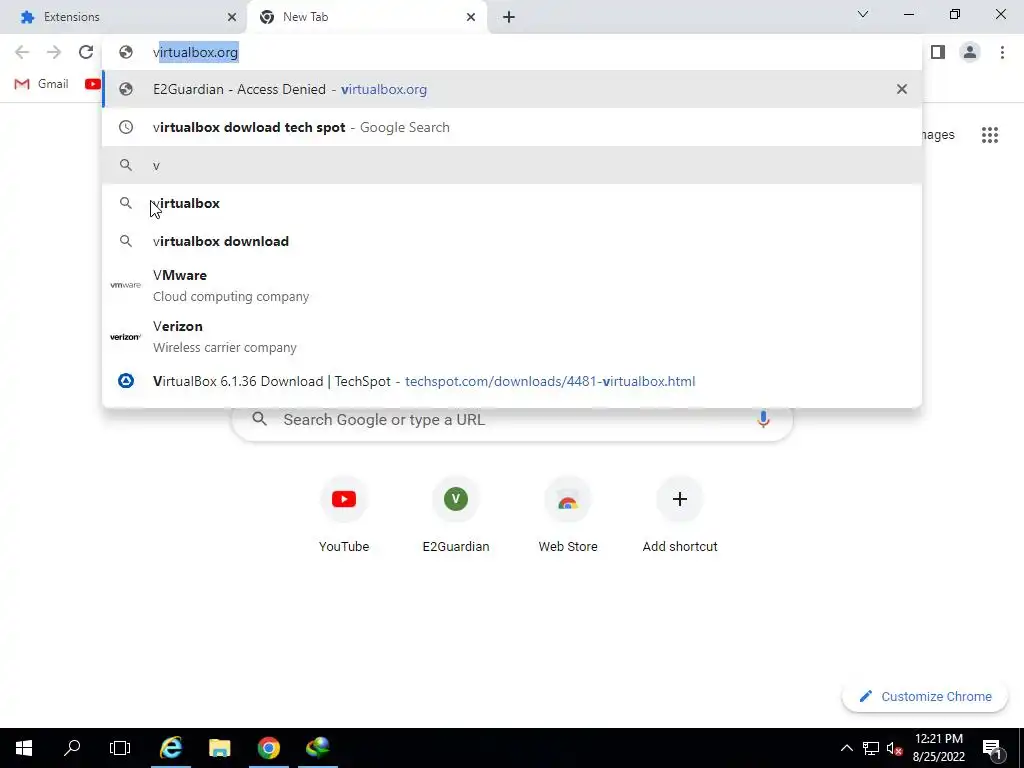
Task: Open a new tab with plus button
Action: 509,17
